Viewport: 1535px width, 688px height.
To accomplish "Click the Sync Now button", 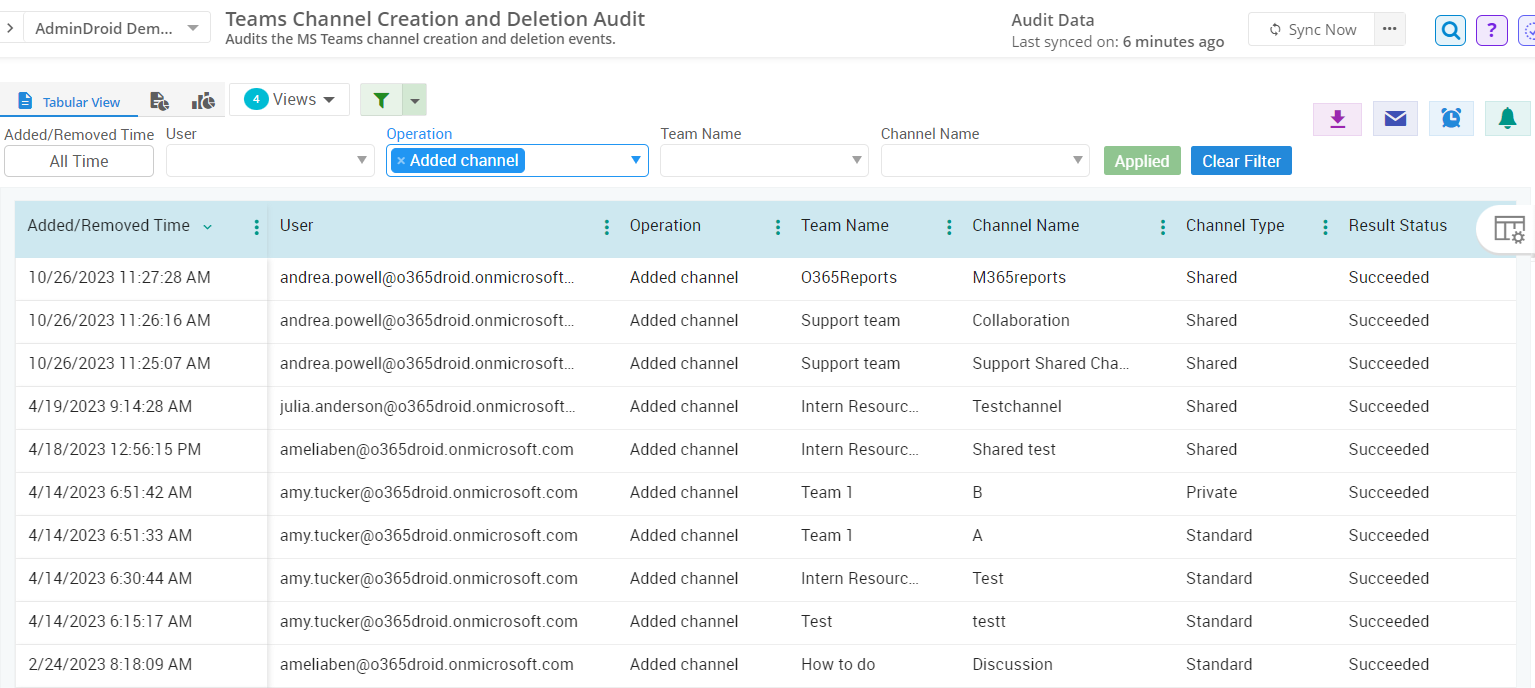I will (1311, 29).
